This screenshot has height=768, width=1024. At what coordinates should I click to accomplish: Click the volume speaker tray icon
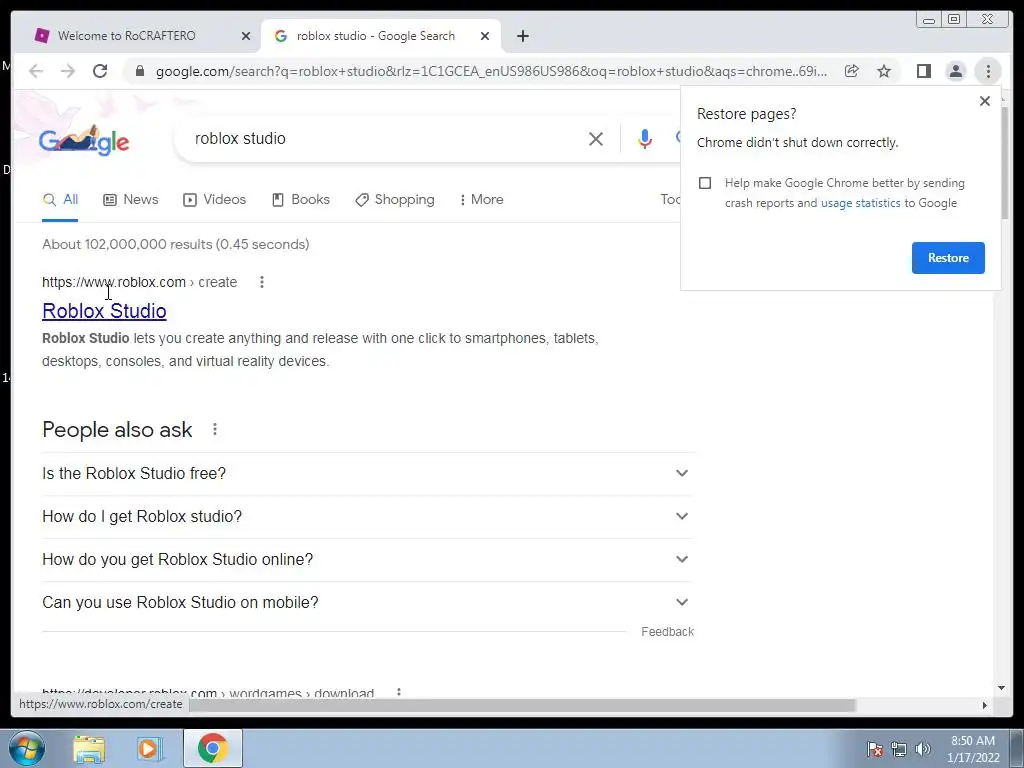pos(923,749)
